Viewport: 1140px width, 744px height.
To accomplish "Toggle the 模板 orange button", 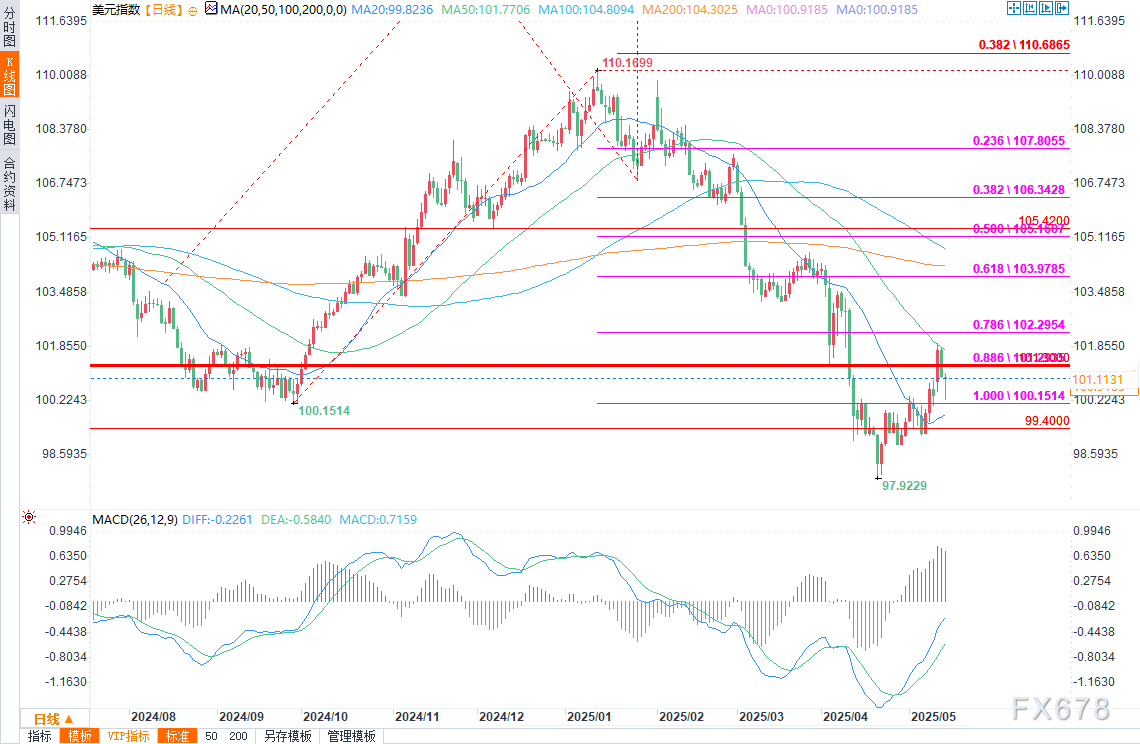I will coord(79,736).
